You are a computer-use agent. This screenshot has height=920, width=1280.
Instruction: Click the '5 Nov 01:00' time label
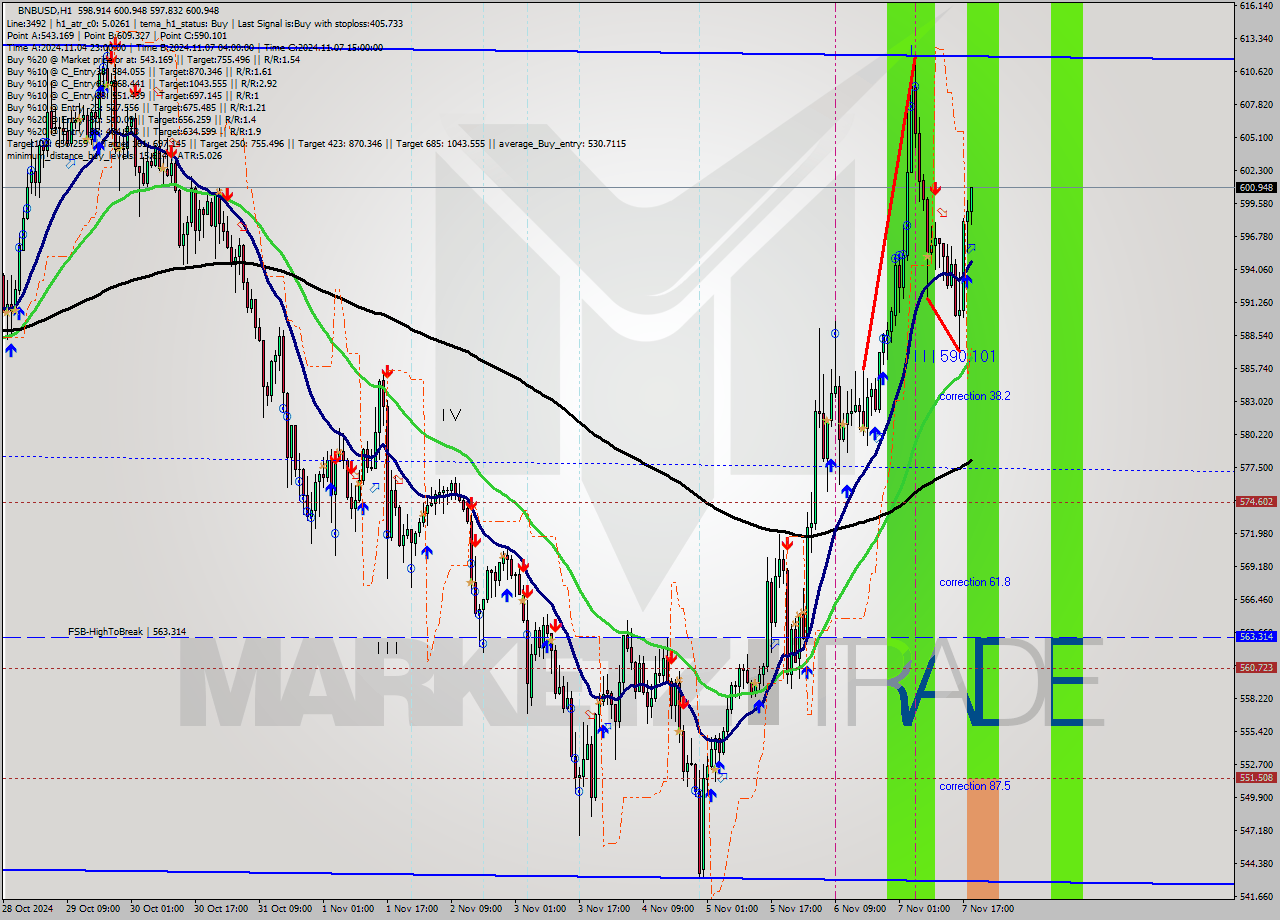point(732,909)
